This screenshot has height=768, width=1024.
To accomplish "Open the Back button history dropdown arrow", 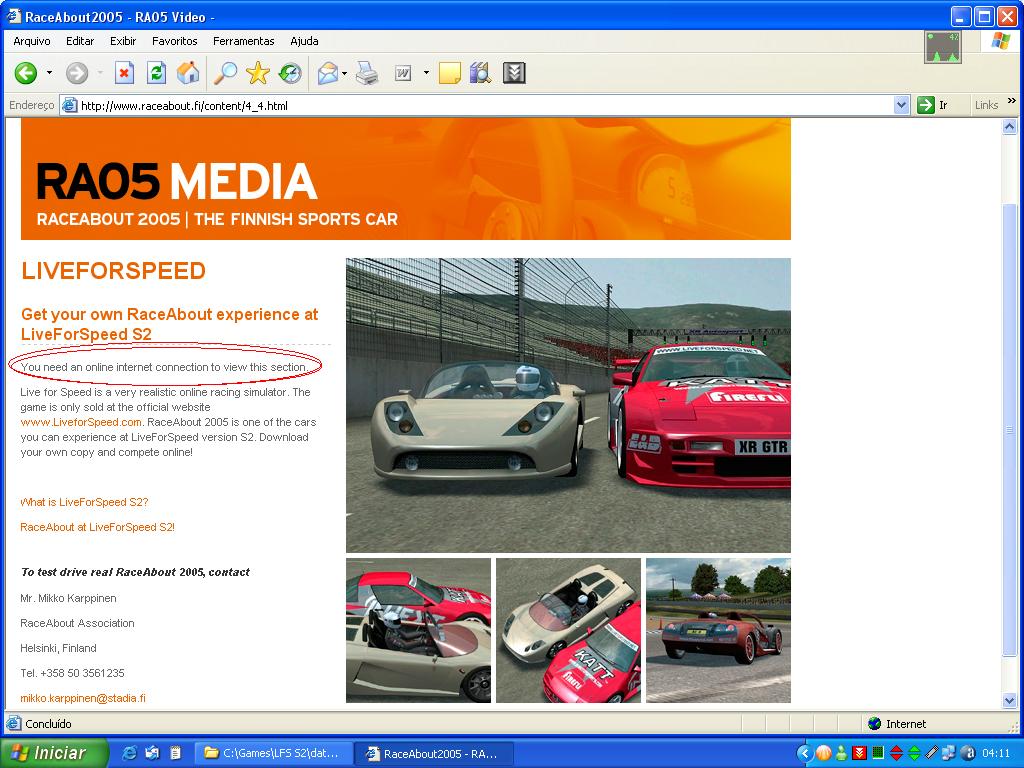I will click(50, 73).
